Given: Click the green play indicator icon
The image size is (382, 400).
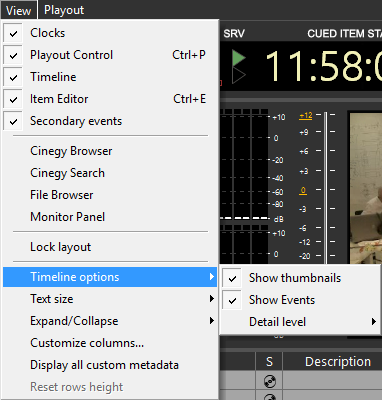Looking at the screenshot, I should 239,58.
